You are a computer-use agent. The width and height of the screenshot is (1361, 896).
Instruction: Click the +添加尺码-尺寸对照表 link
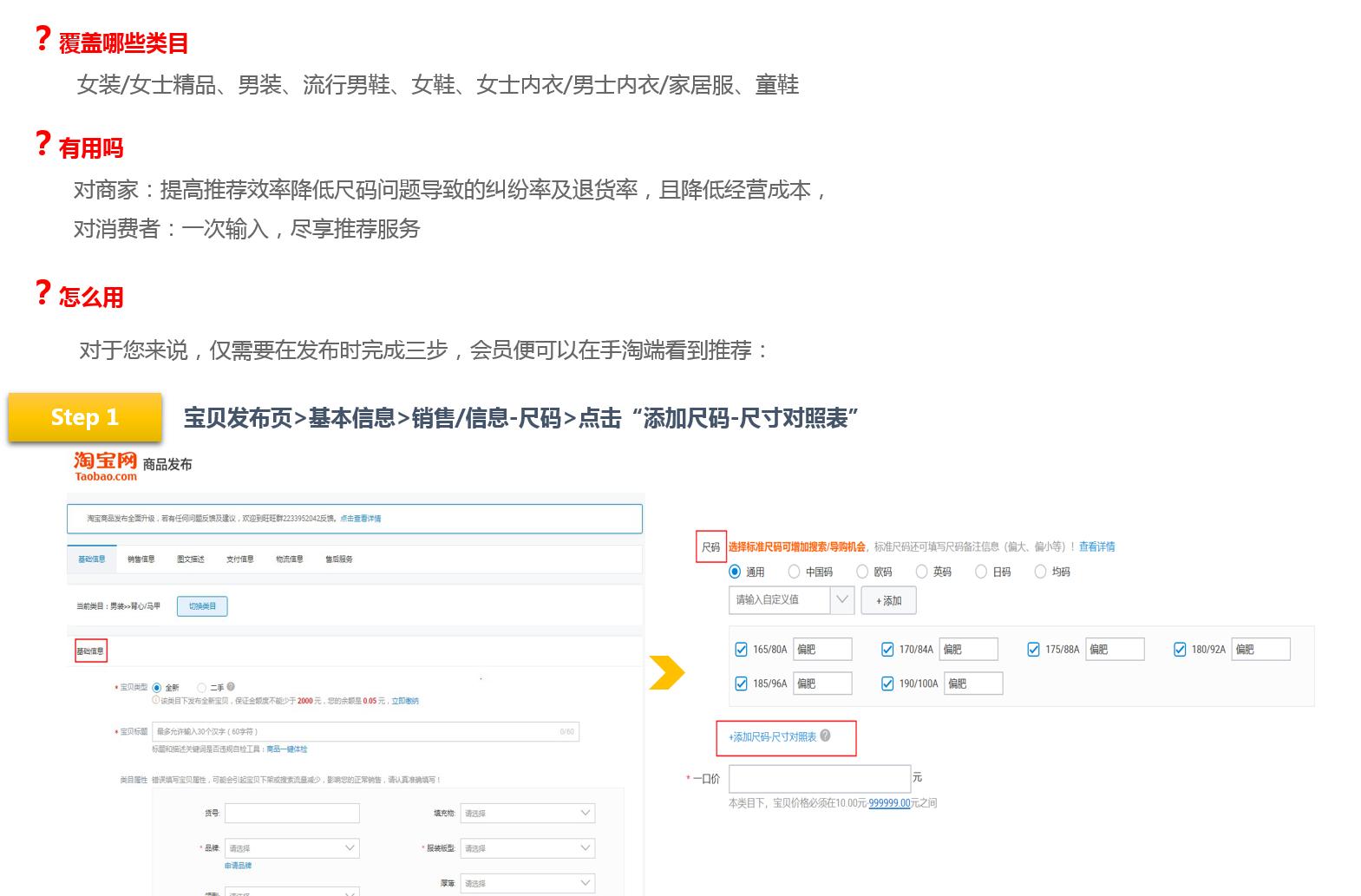pos(772,736)
